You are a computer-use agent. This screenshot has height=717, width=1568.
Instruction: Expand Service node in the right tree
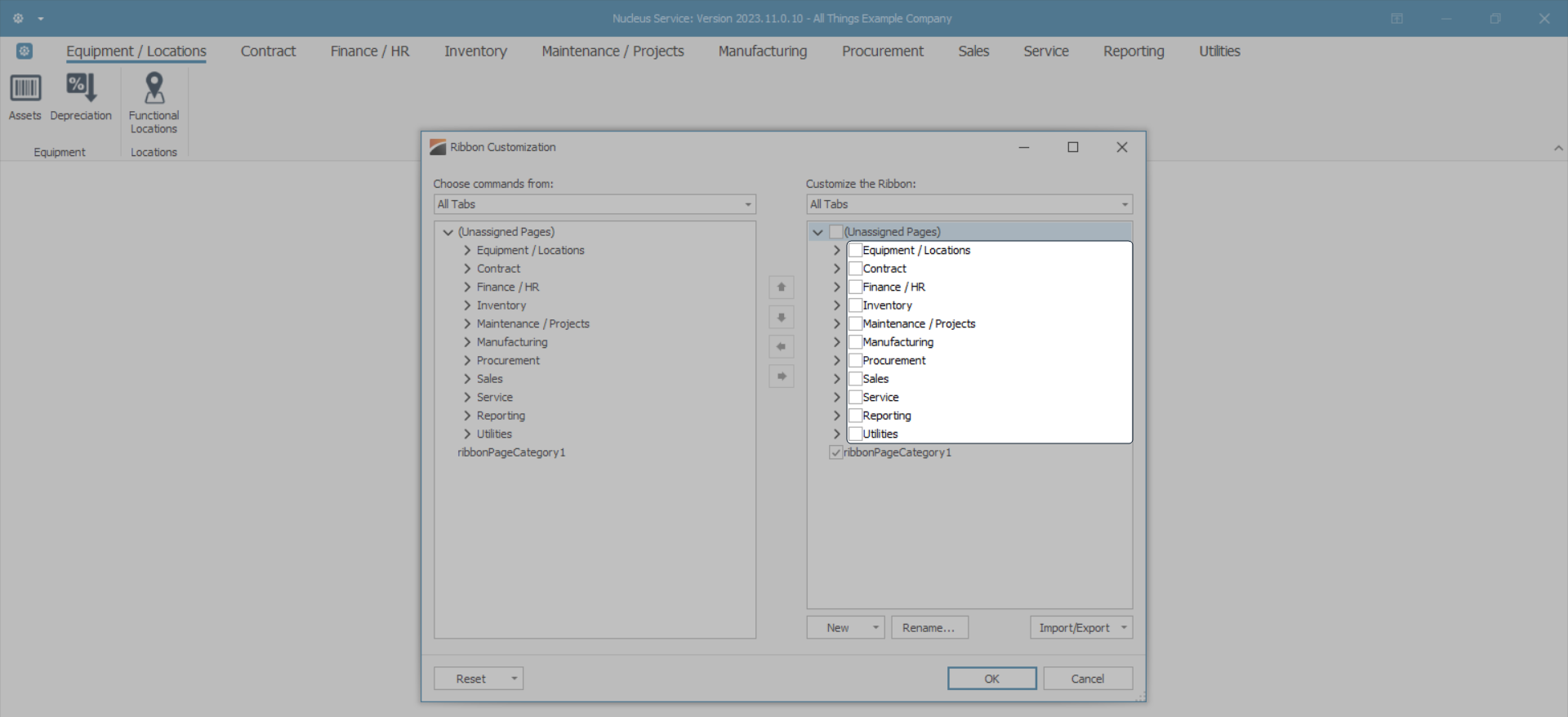coord(837,397)
